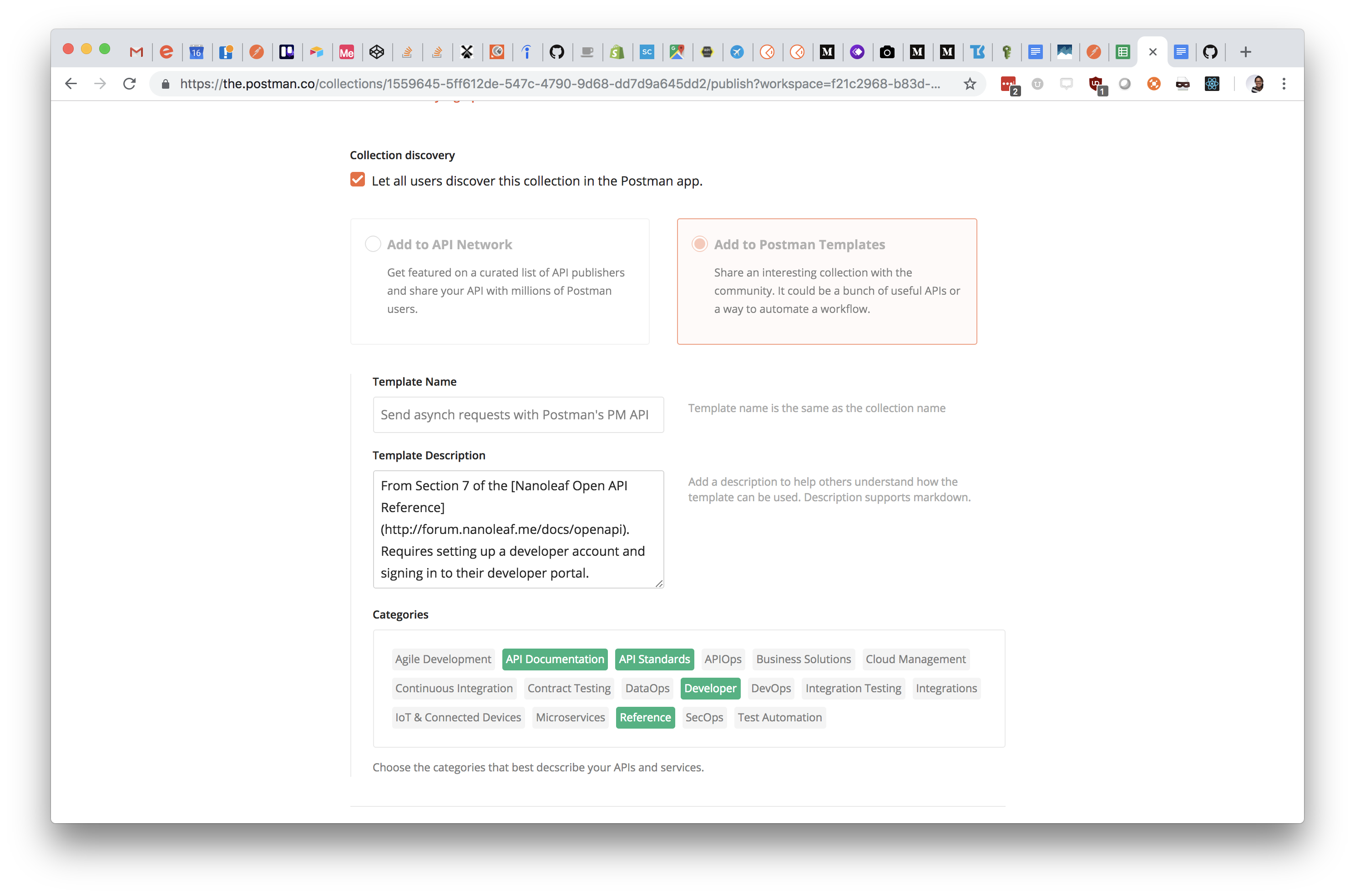Screen dimensions: 1355x896
Task: Click inside the Template Description text area
Action: (518, 529)
